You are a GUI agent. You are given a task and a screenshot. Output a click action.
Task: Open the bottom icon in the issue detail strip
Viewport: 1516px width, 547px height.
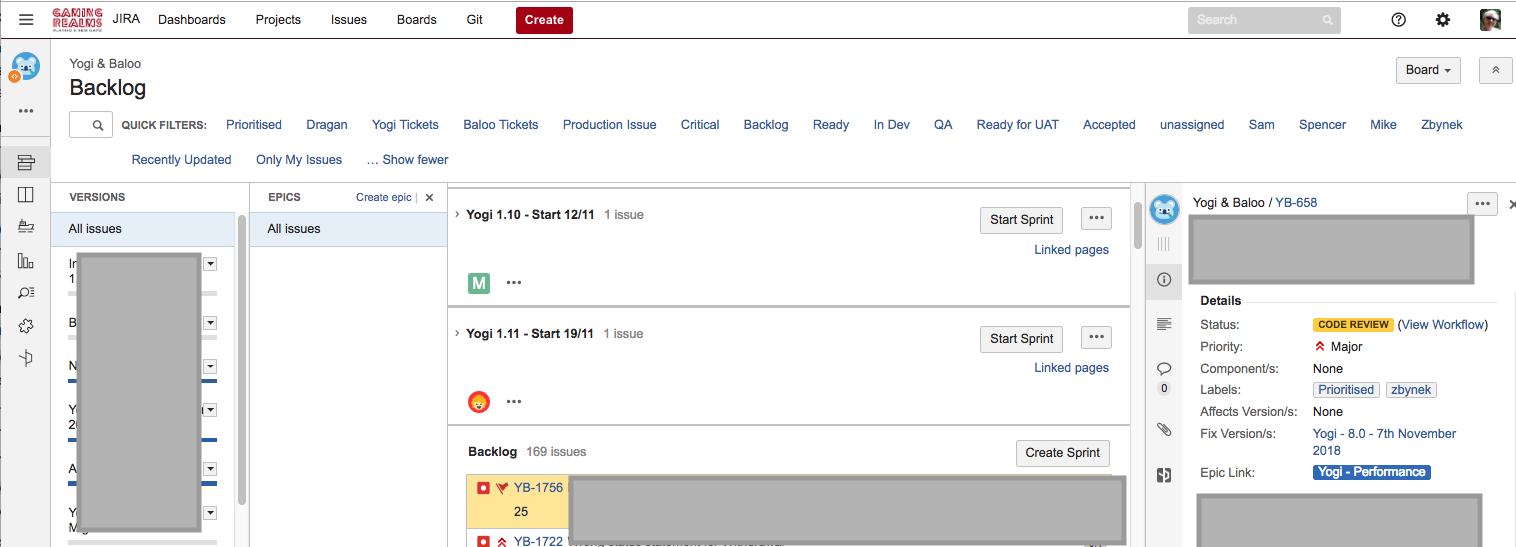coord(1164,475)
